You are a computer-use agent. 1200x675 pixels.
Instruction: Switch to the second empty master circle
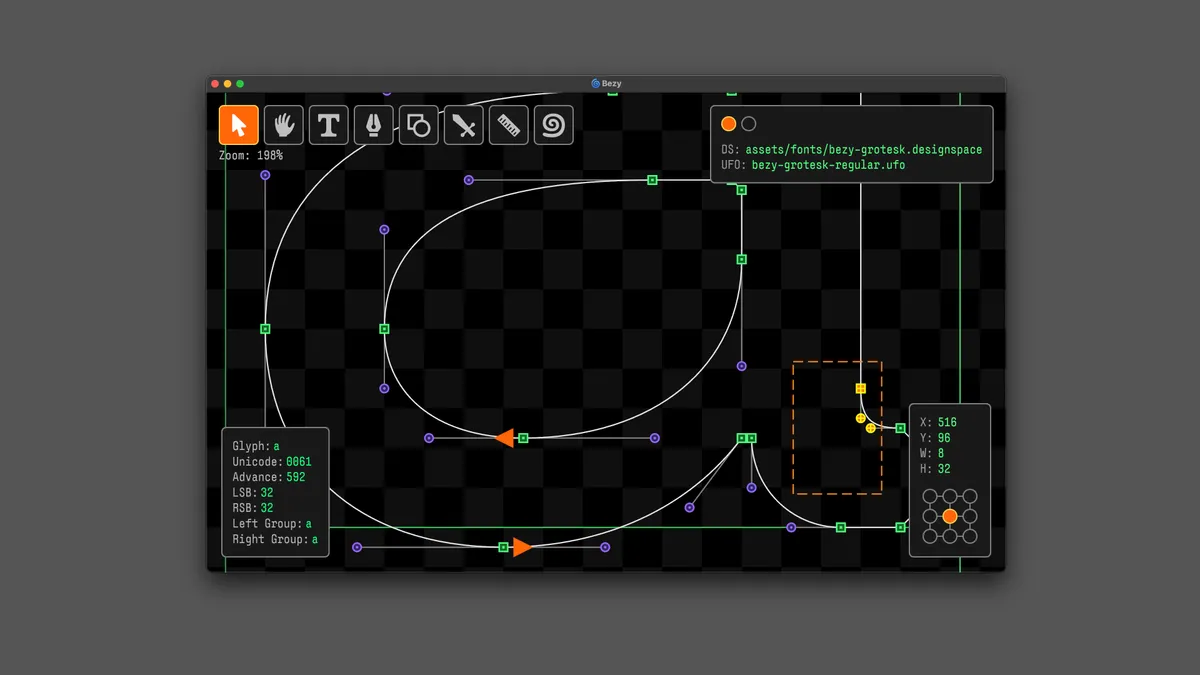[749, 124]
